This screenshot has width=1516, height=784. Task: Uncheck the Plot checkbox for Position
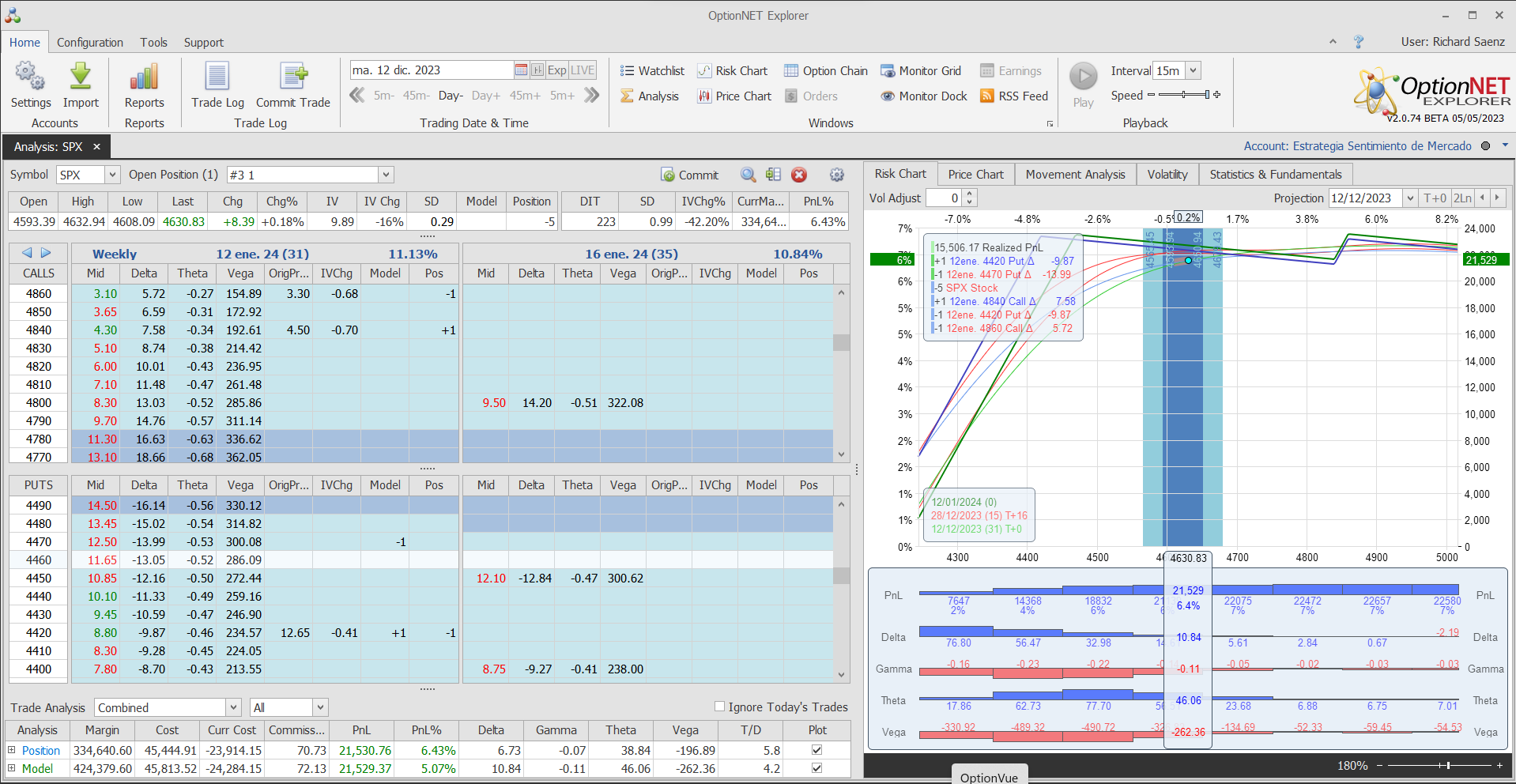pyautogui.click(x=816, y=750)
